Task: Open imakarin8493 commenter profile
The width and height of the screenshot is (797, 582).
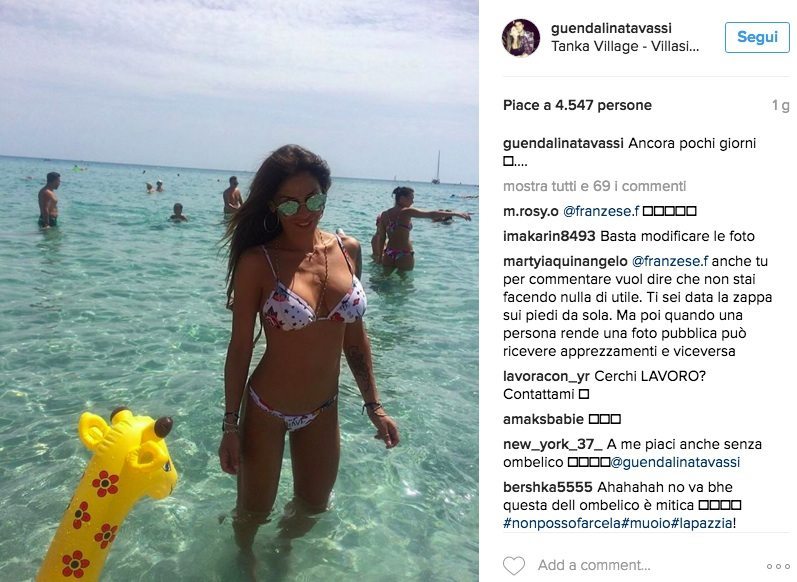Action: click(x=549, y=236)
